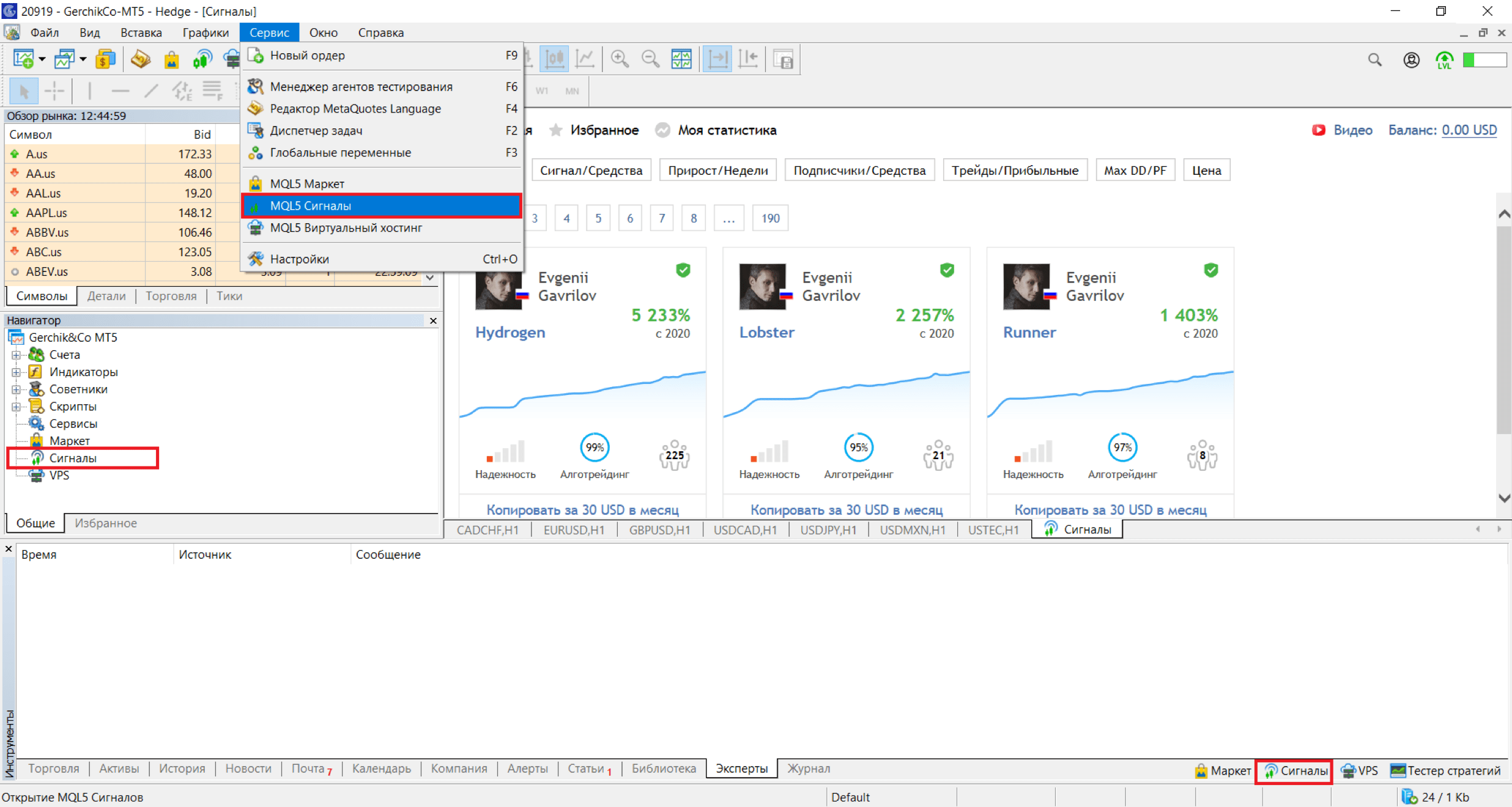Click the search magnifier icon at top right
The image size is (1512, 807).
click(x=1374, y=60)
